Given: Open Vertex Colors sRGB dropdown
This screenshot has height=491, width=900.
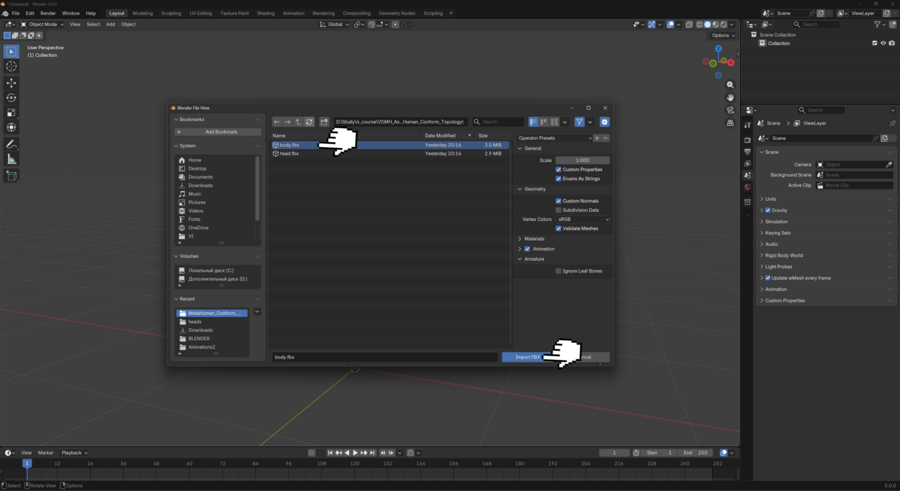Looking at the screenshot, I should click(x=583, y=219).
